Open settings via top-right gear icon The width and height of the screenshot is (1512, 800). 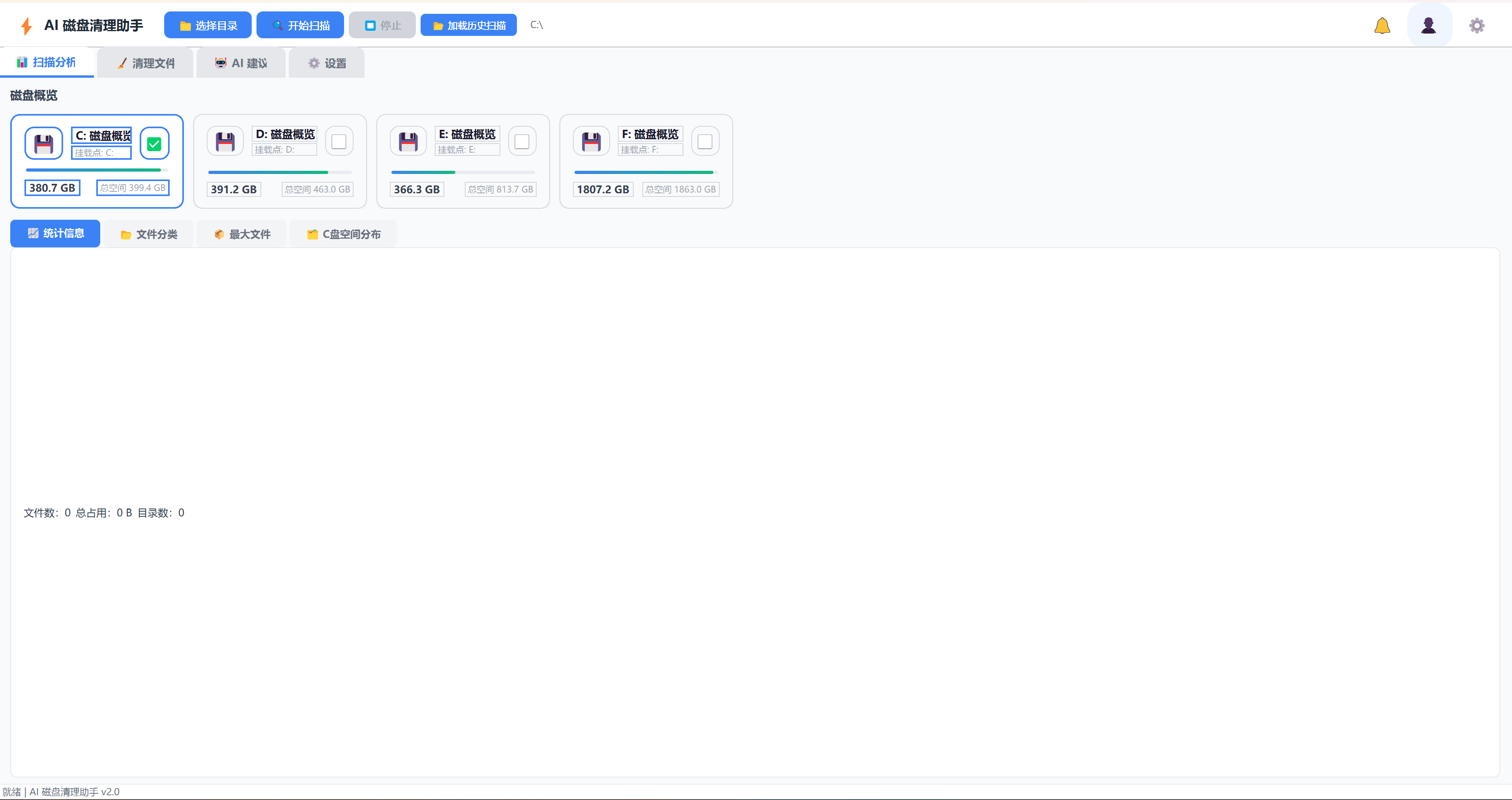(x=1476, y=25)
